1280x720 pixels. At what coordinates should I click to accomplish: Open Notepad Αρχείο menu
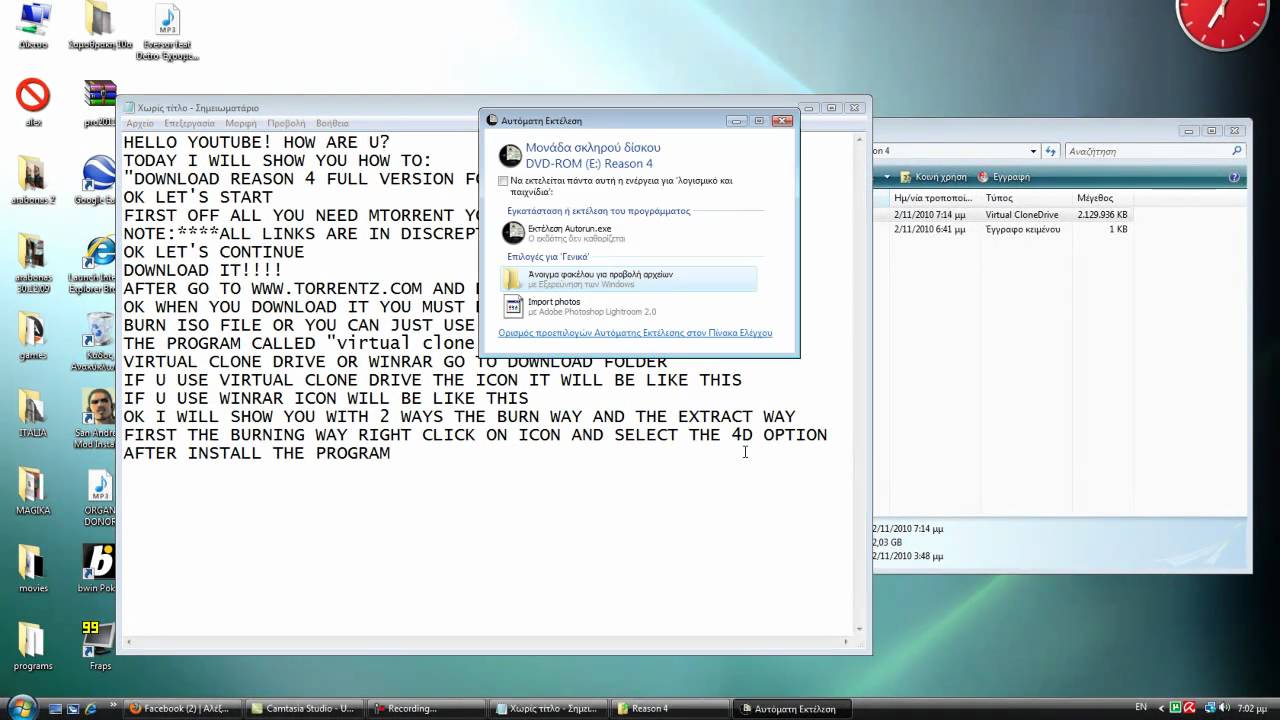[140, 123]
